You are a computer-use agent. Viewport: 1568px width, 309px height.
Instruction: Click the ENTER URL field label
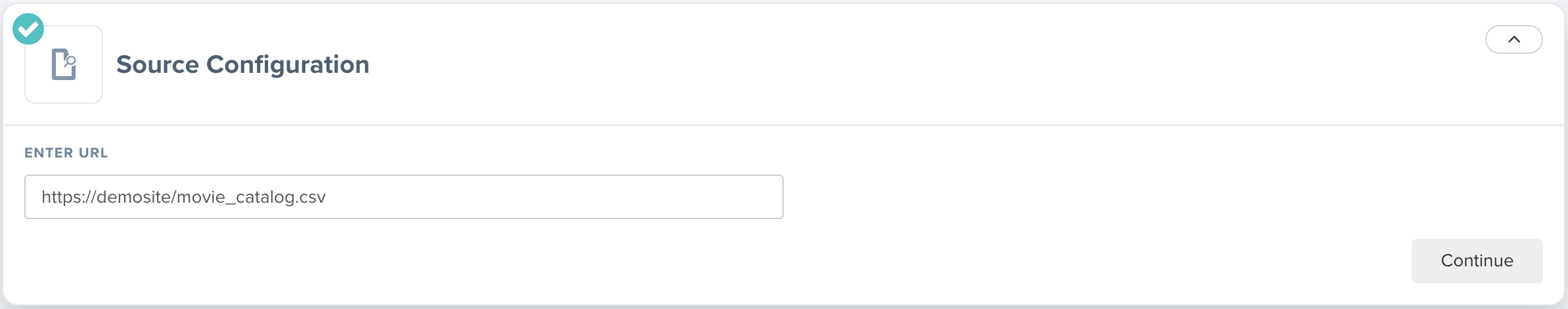[66, 153]
